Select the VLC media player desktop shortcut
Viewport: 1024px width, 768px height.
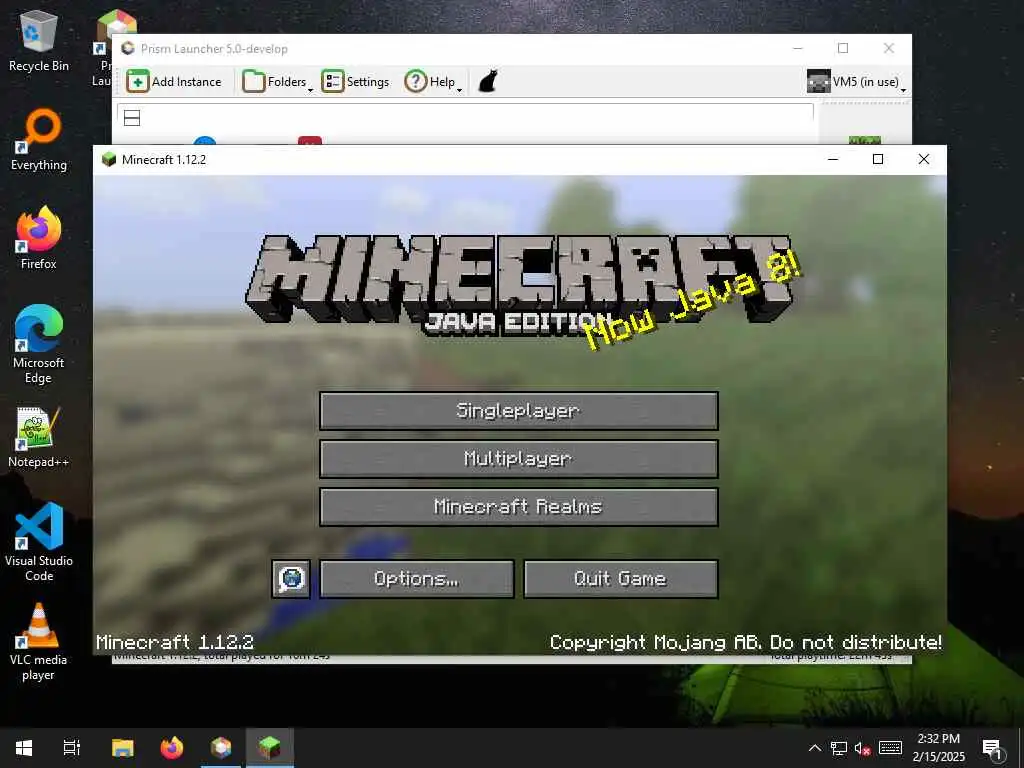(39, 643)
